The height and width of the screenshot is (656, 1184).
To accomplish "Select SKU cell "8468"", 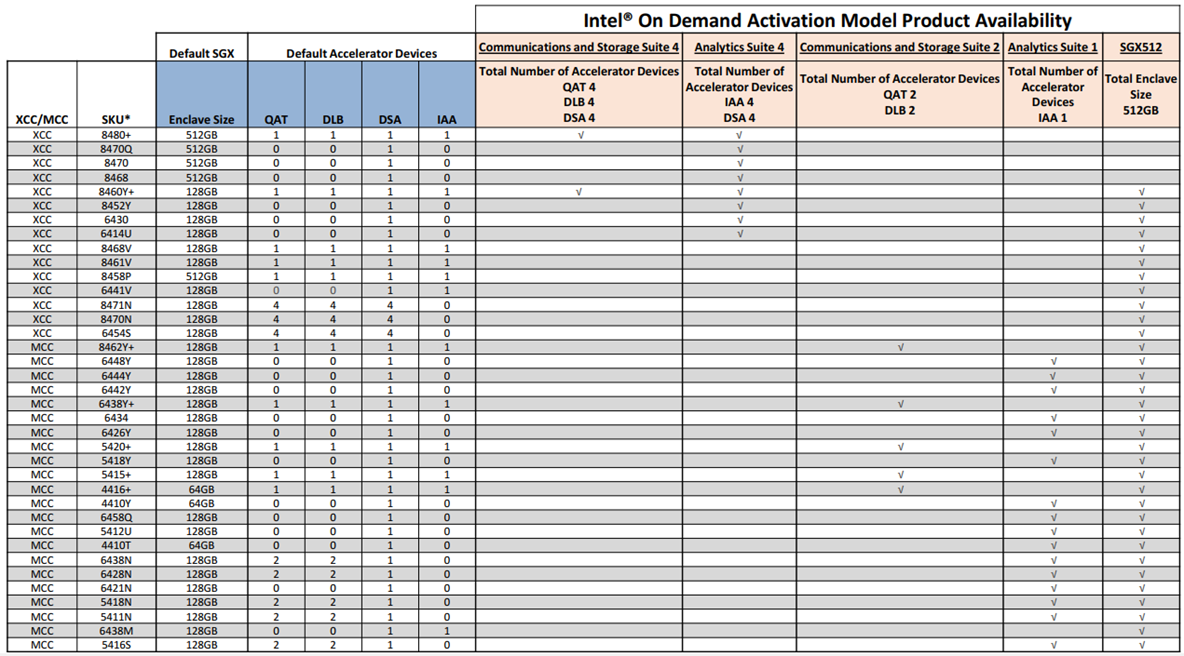I will tap(116, 177).
